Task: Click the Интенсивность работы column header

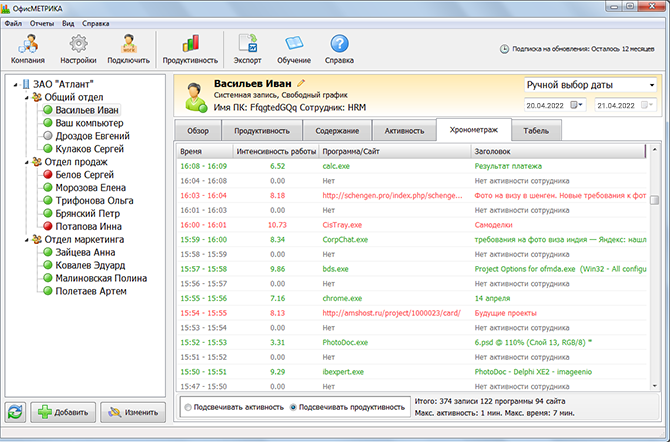Action: [x=275, y=150]
